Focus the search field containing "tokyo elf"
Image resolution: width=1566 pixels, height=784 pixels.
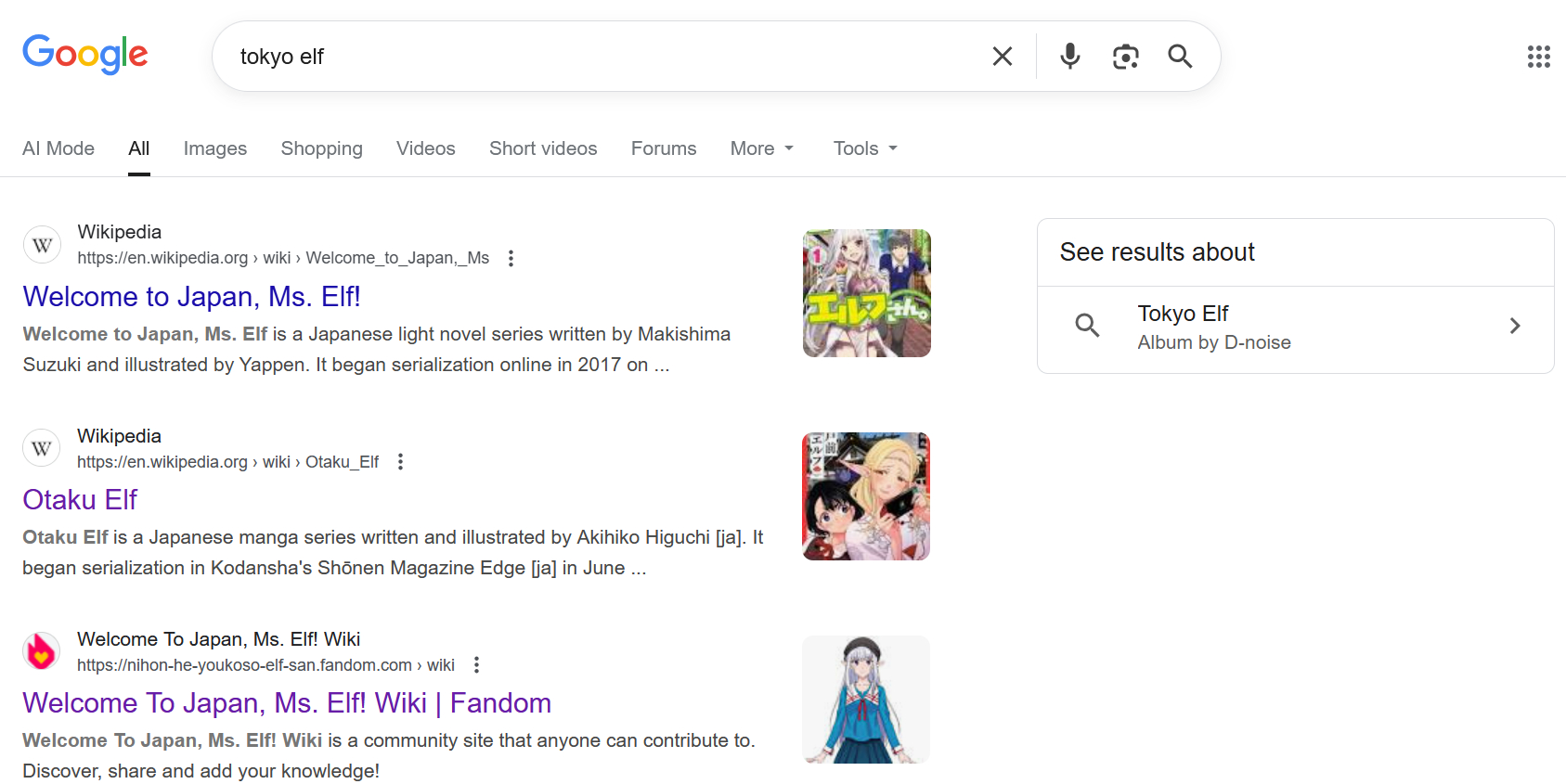click(603, 57)
